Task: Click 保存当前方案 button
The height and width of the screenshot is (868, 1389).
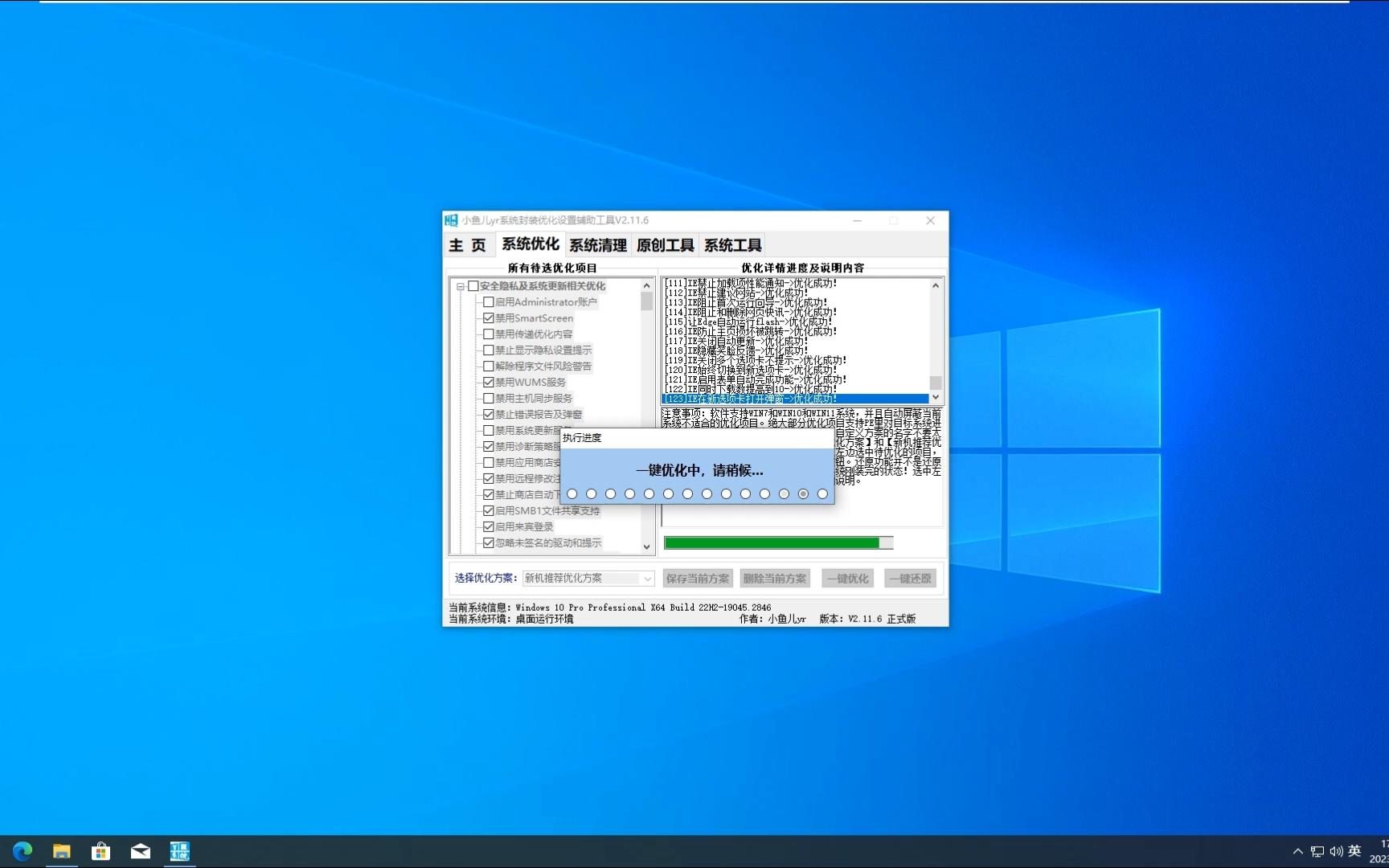Action: [698, 579]
